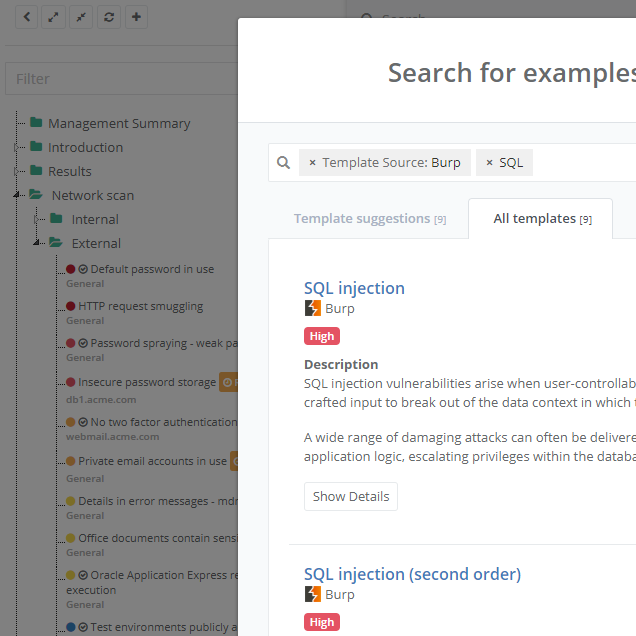This screenshot has height=636, width=636.
Task: Click blue dot of Test environments item
Action: 71,627
